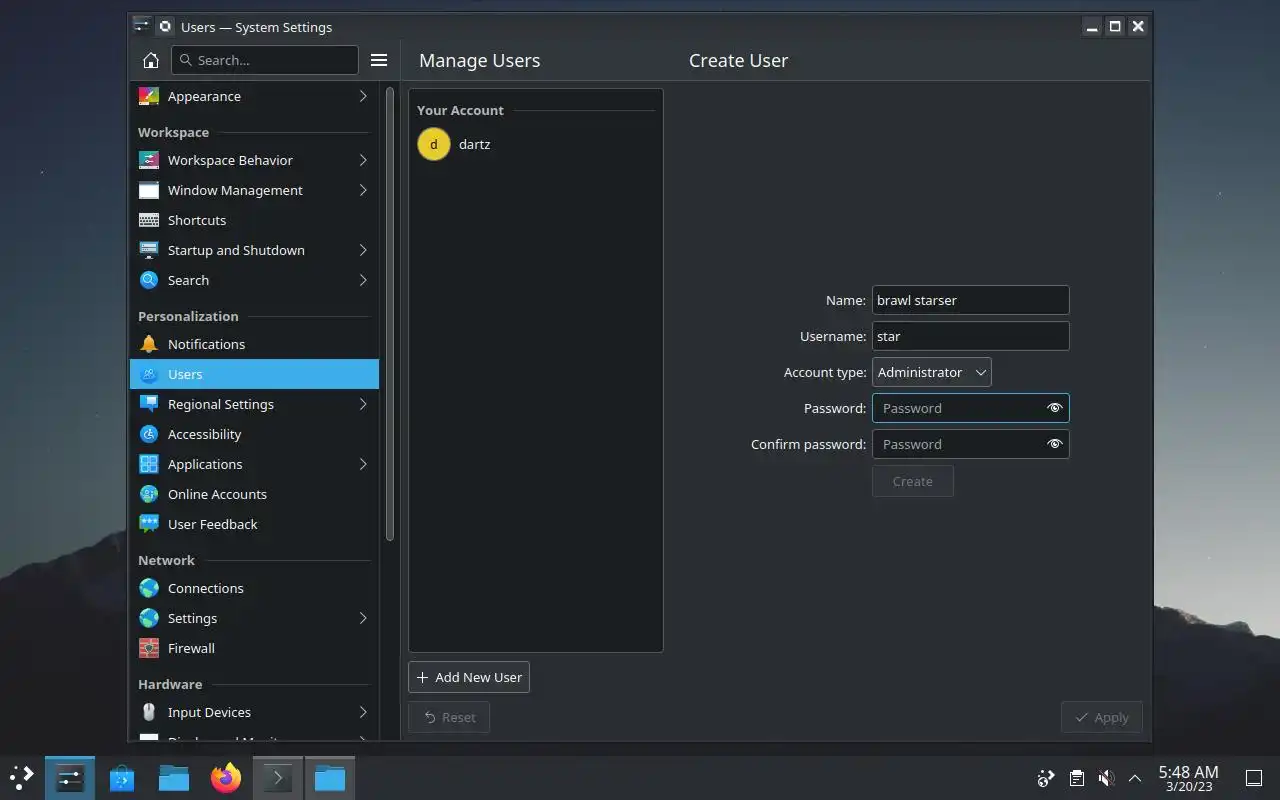Expand Window Management chevron
1280x800 pixels.
[x=363, y=190]
